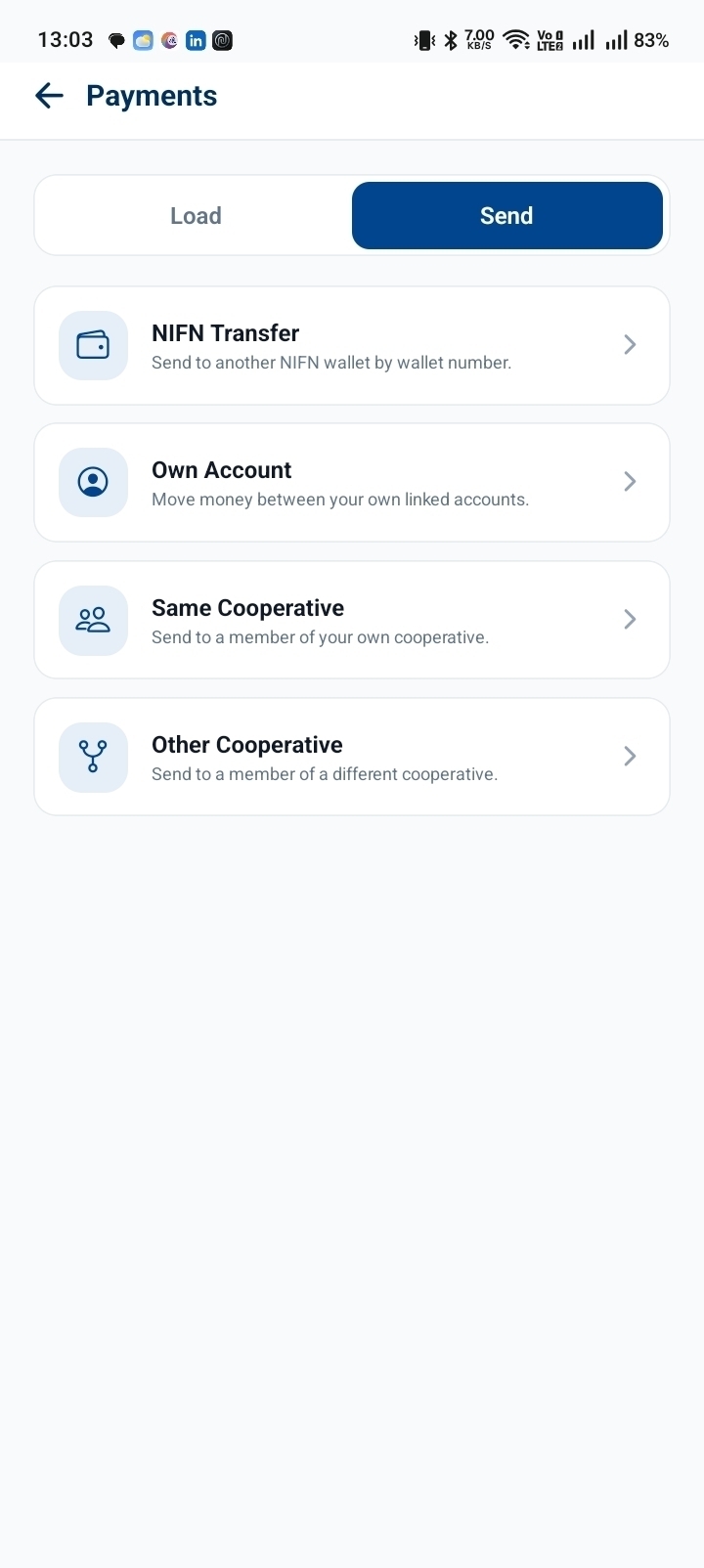Tap 'Send to a member of a different cooperative'
Image resolution: width=704 pixels, height=1568 pixels.
pyautogui.click(x=325, y=774)
